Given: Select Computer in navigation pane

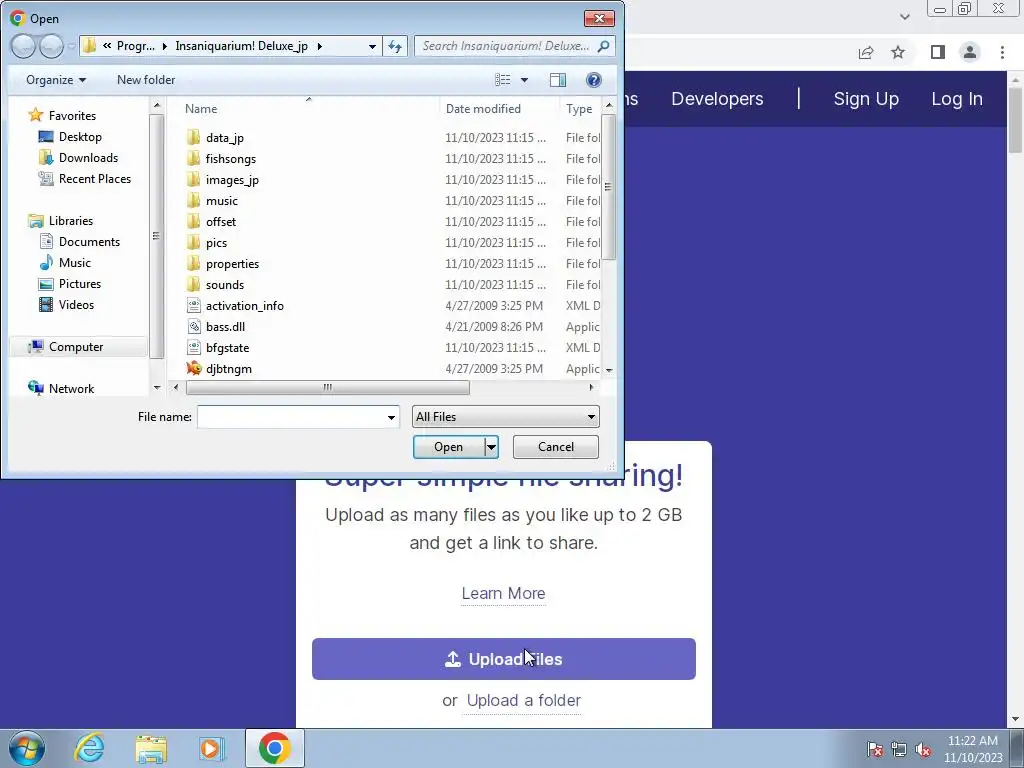Looking at the screenshot, I should point(76,347).
